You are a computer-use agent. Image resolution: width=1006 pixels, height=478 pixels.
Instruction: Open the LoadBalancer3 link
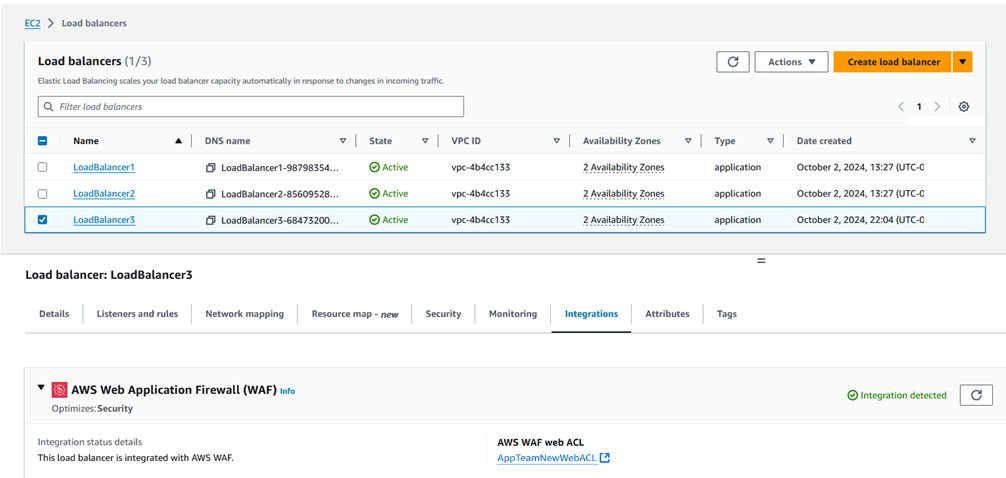point(104,220)
